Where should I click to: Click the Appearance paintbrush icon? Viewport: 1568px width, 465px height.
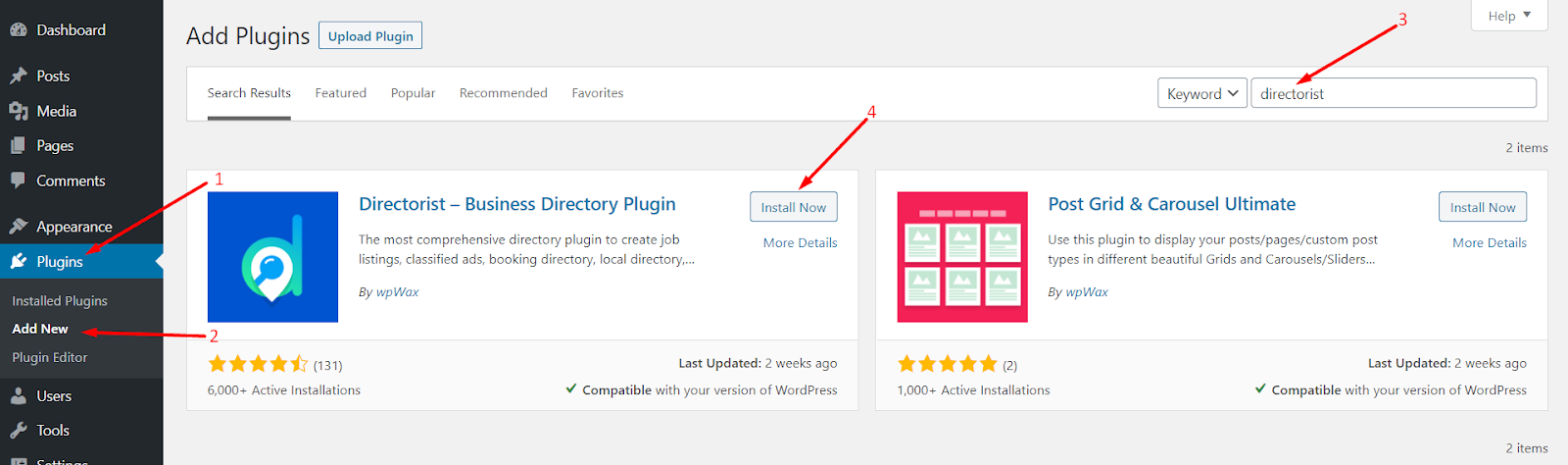(19, 227)
